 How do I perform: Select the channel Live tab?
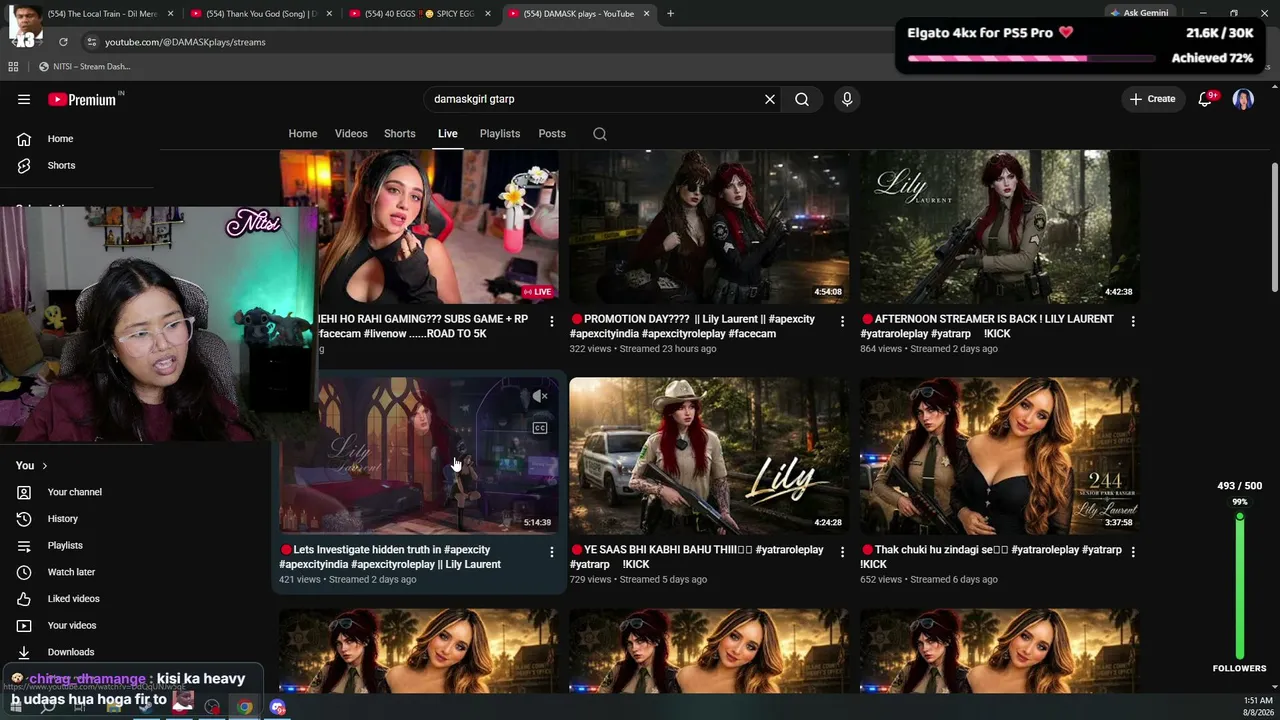[x=447, y=134]
